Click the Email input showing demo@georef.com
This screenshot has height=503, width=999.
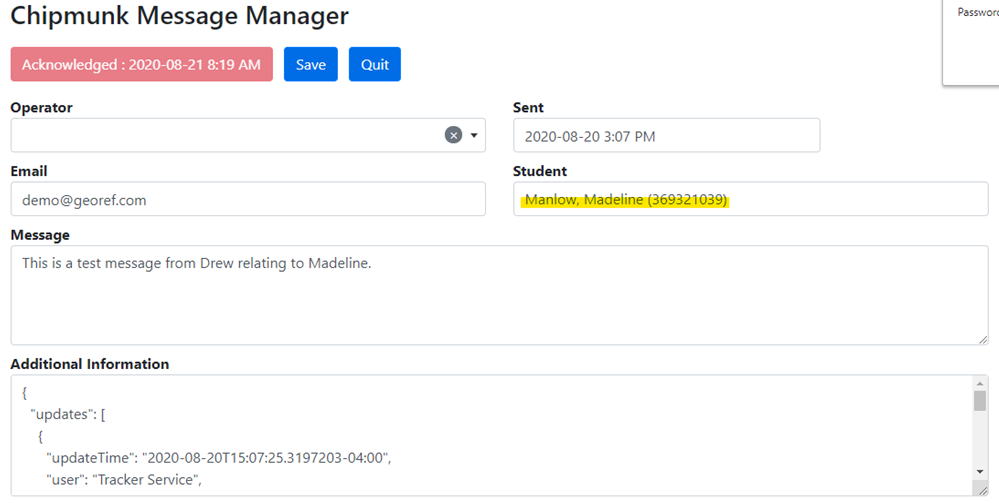pos(248,199)
